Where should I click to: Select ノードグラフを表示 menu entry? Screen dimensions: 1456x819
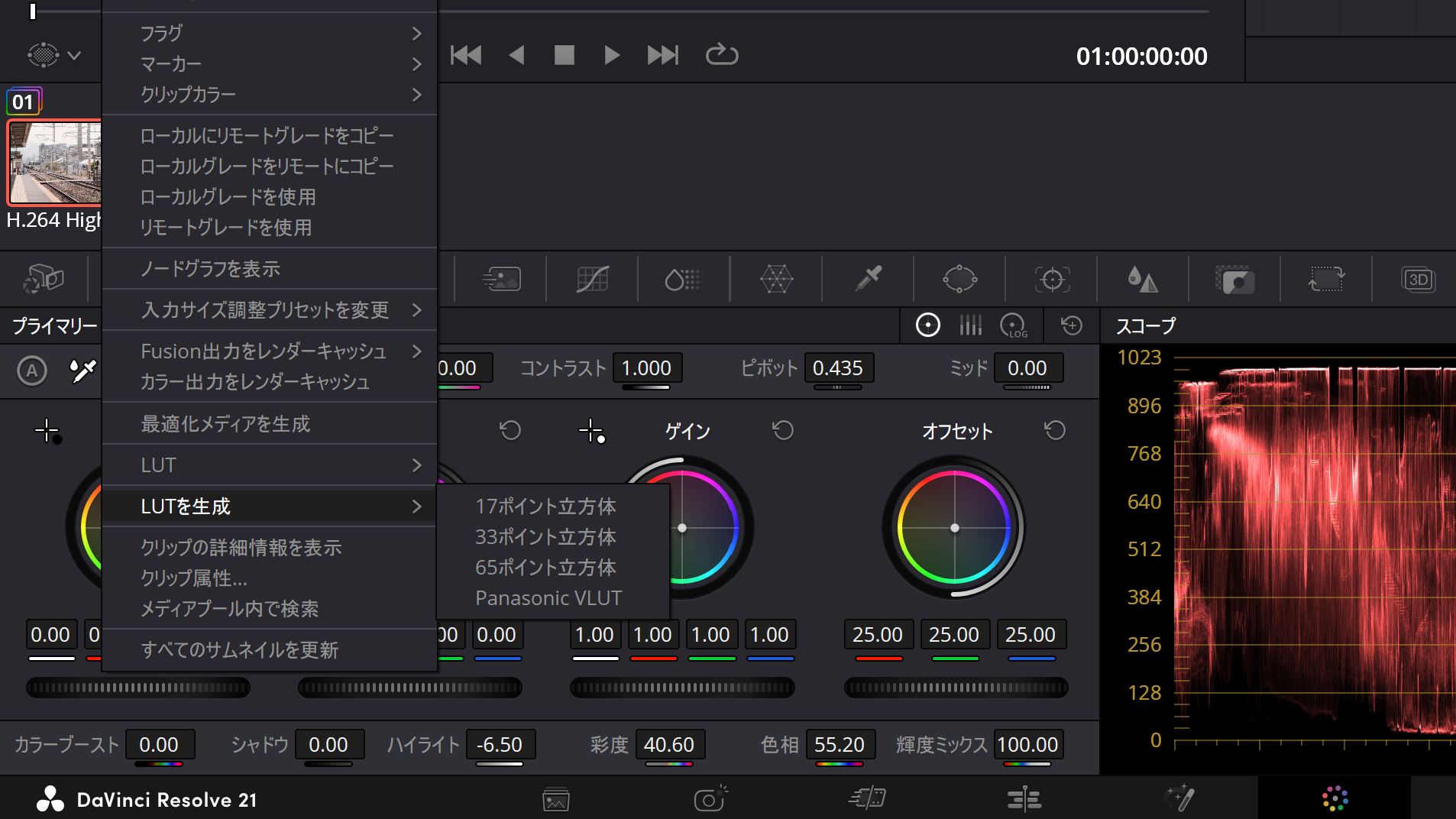(x=269, y=268)
